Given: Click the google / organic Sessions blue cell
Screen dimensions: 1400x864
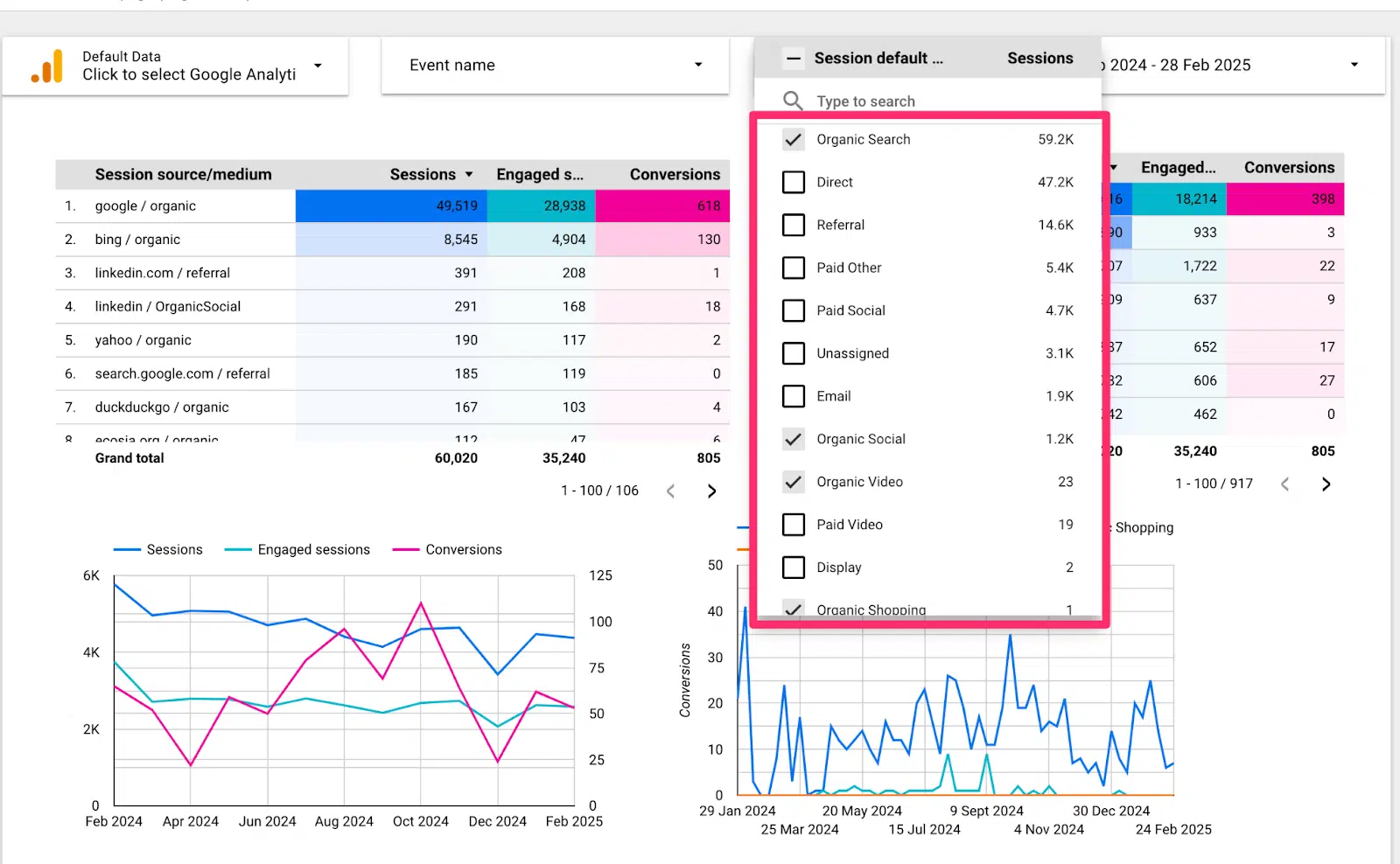Looking at the screenshot, I should coord(391,206).
